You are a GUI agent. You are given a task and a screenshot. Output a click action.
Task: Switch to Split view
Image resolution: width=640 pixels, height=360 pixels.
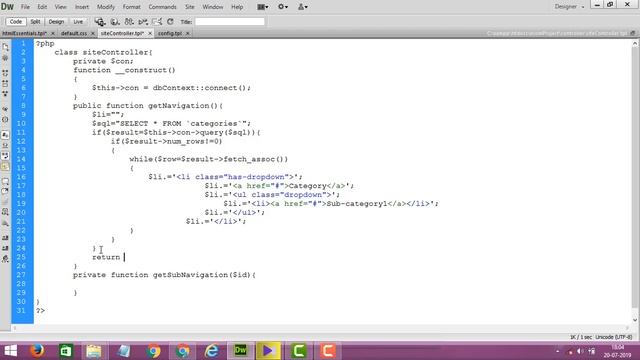coord(36,22)
